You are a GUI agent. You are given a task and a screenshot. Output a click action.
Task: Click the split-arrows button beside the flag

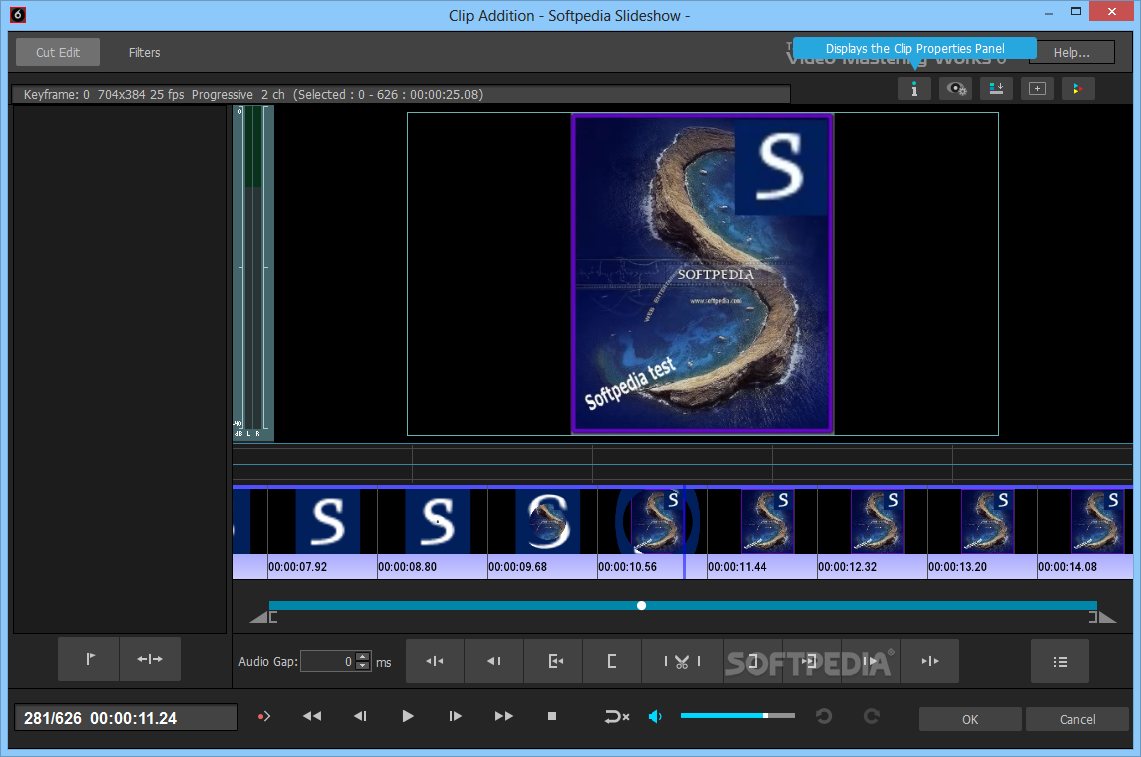[150, 659]
